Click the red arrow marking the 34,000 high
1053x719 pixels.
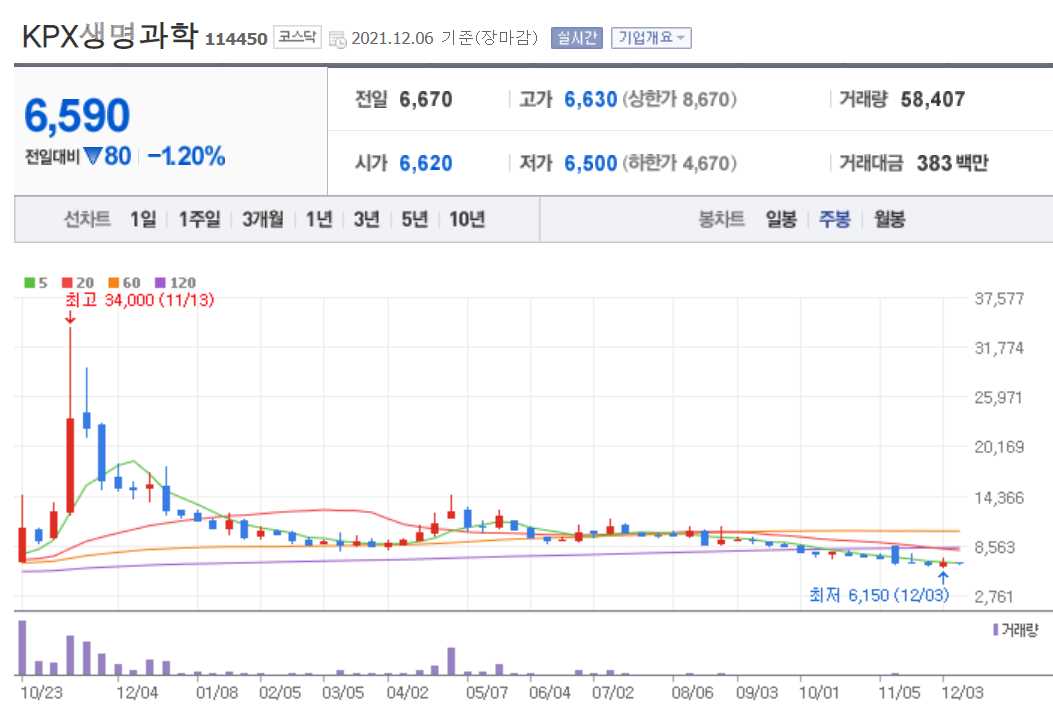(x=69, y=317)
